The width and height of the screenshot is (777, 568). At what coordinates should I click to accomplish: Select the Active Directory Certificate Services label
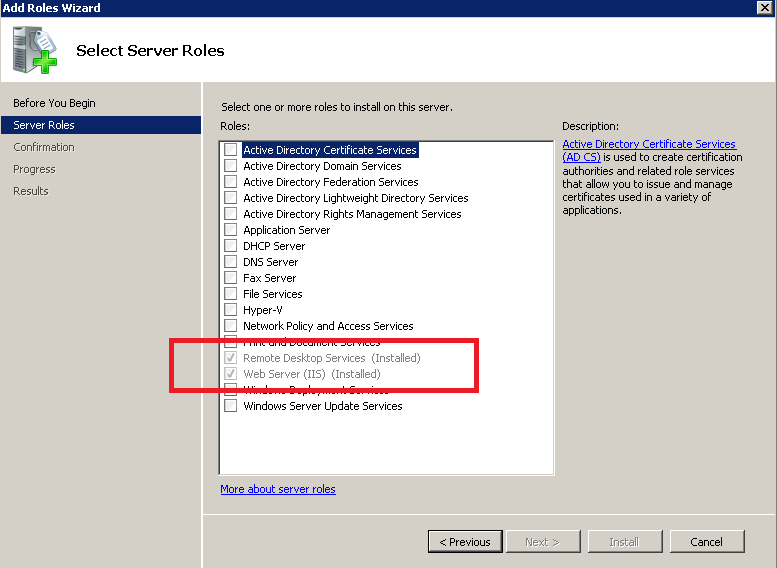pyautogui.click(x=330, y=150)
